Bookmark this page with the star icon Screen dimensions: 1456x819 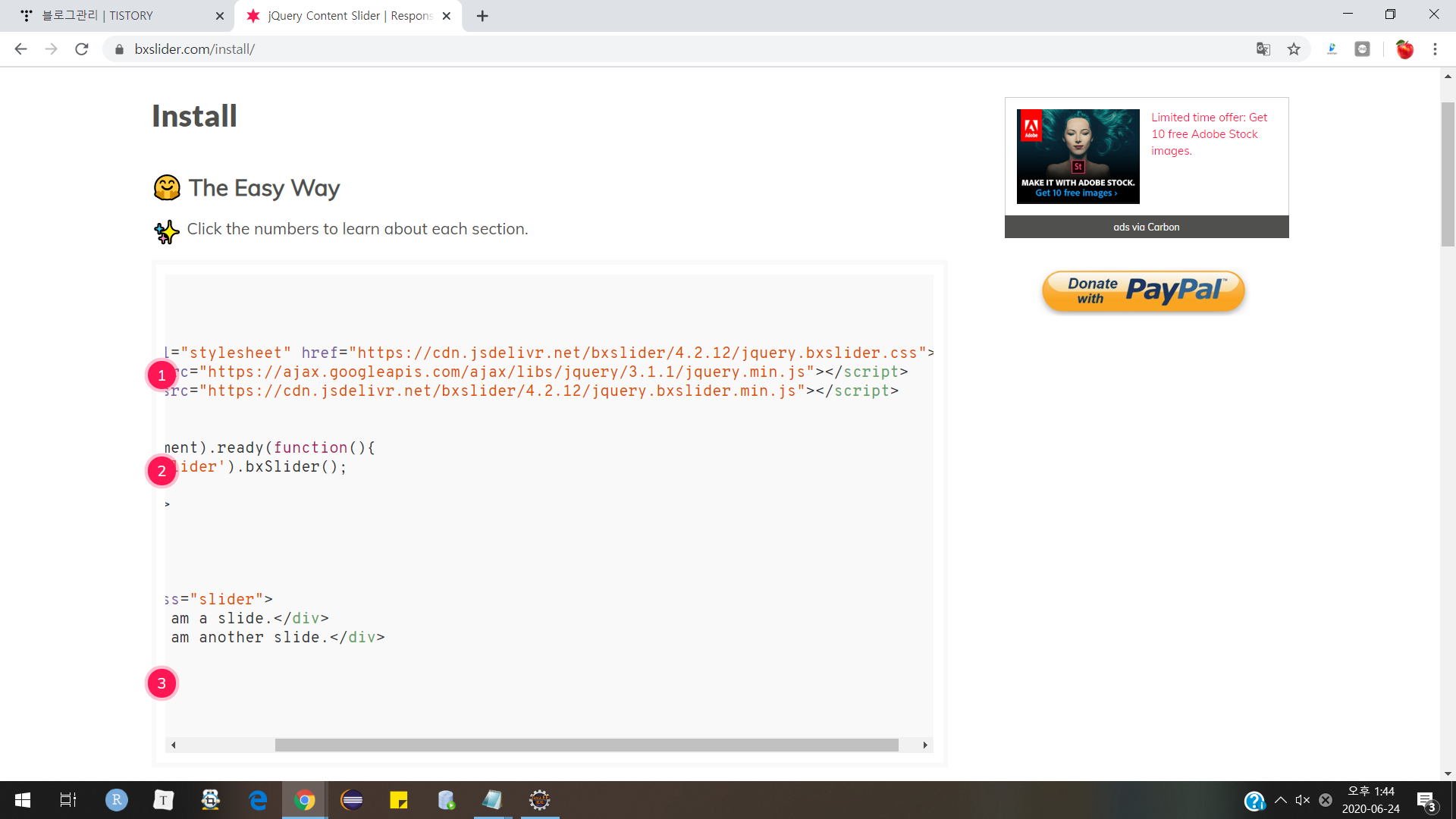(x=1294, y=49)
